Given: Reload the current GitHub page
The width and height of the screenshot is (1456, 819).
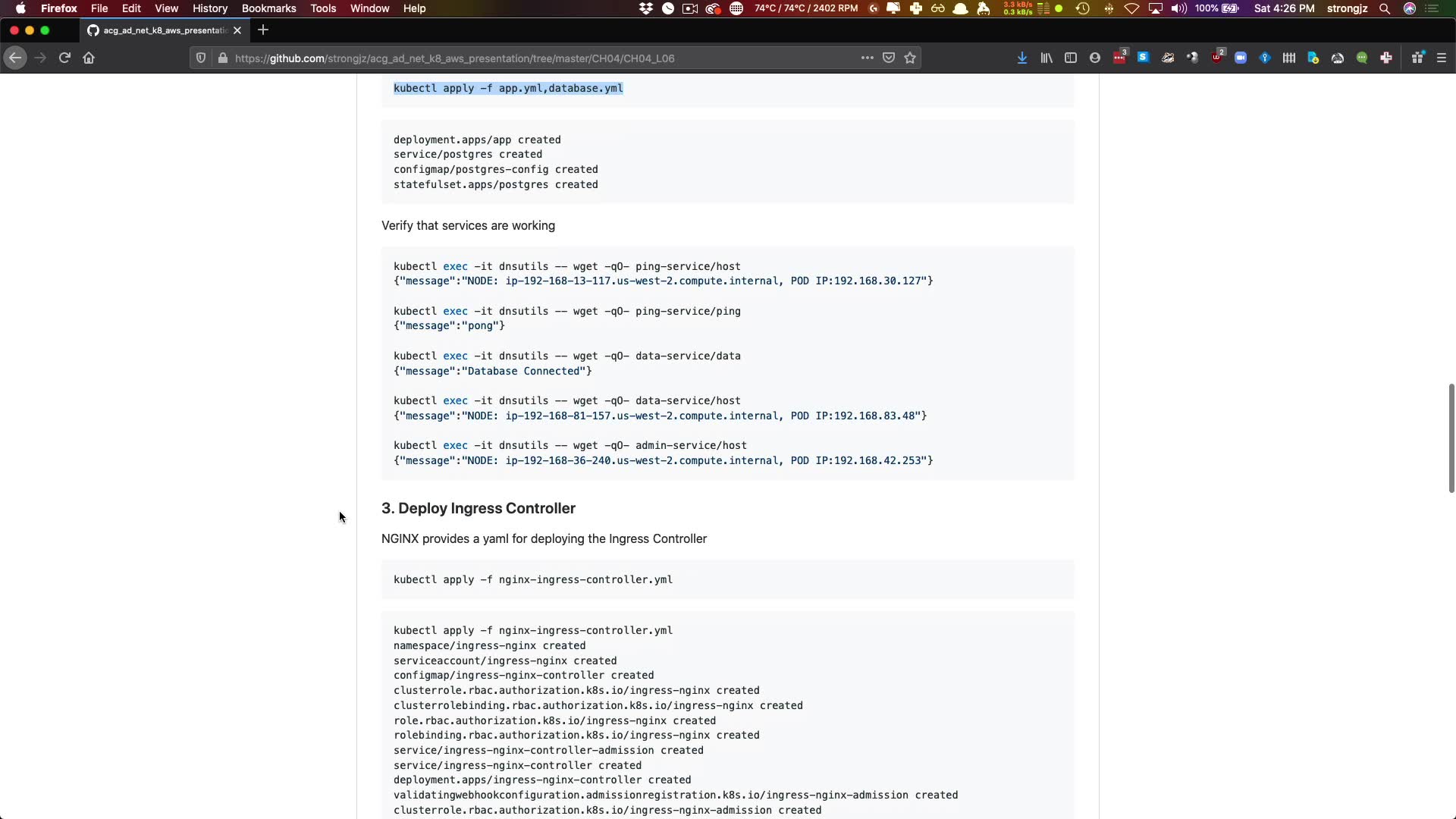Looking at the screenshot, I should (x=64, y=58).
